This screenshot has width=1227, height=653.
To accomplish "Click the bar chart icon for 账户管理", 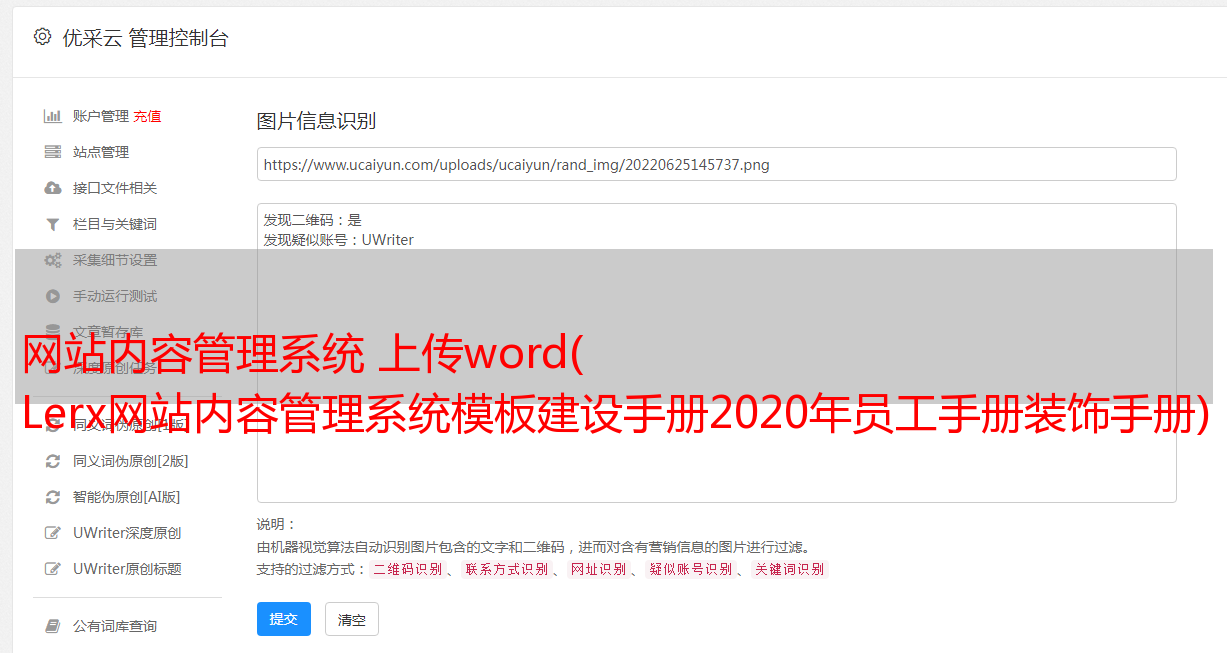I will (53, 116).
